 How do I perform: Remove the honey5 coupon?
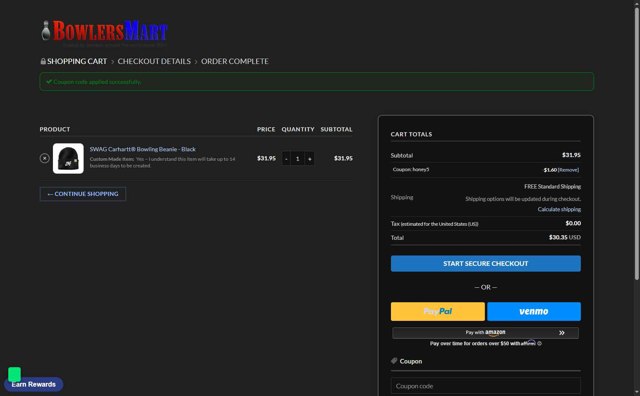point(568,170)
